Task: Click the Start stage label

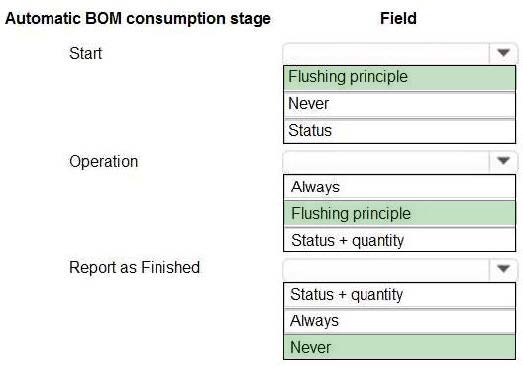Action: click(x=85, y=53)
